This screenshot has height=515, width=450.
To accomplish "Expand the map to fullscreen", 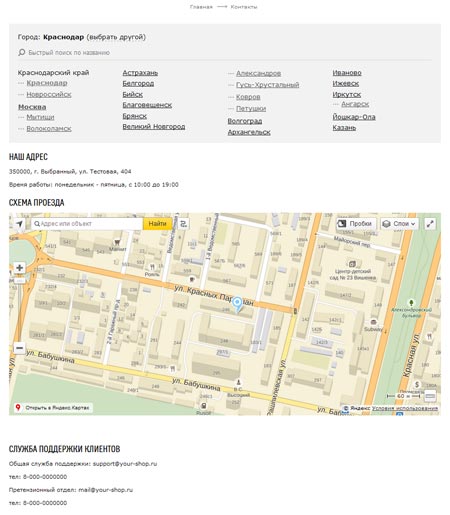I will (430, 224).
